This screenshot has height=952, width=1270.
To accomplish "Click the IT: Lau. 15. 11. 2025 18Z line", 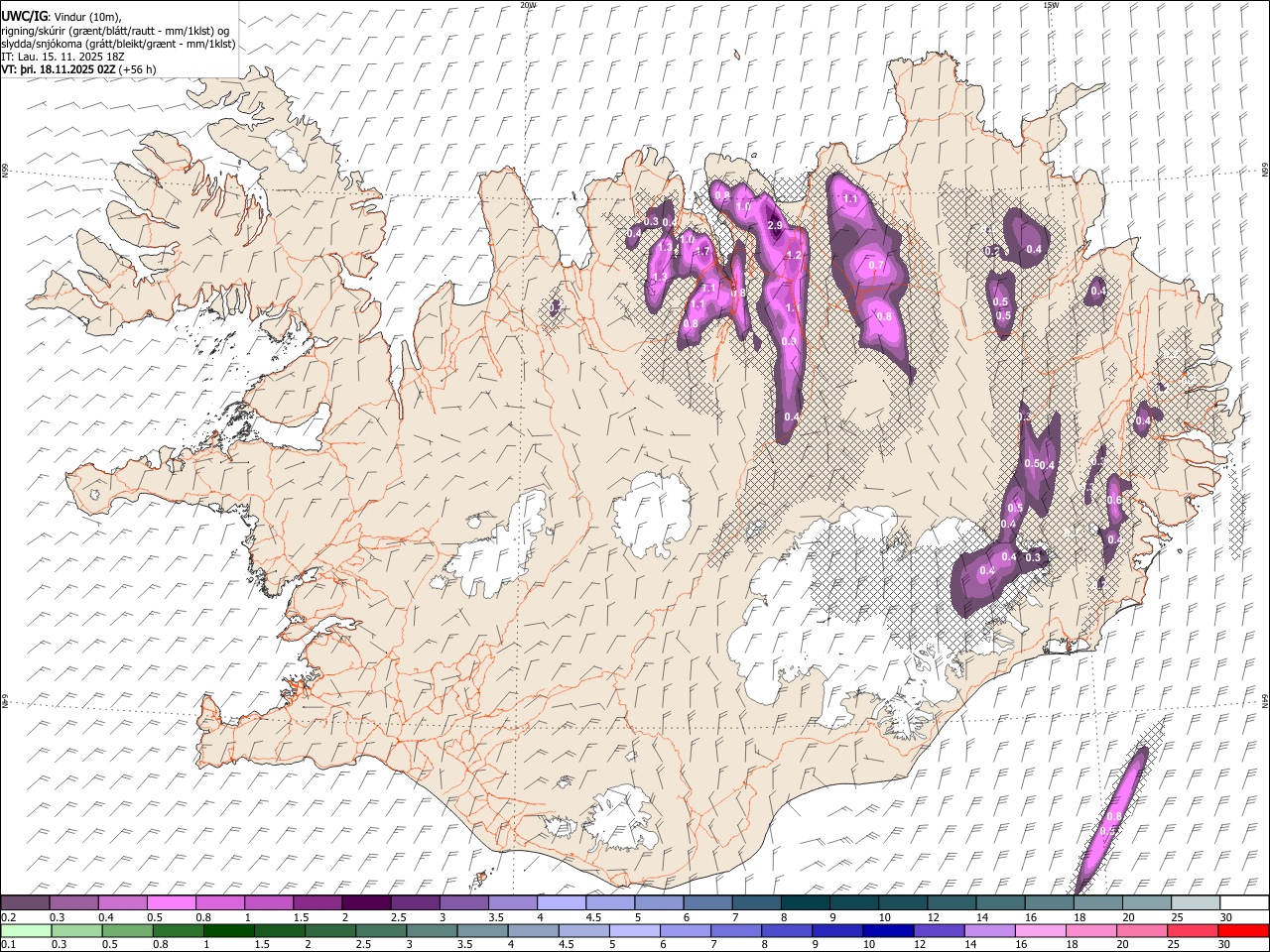I will click(x=63, y=57).
